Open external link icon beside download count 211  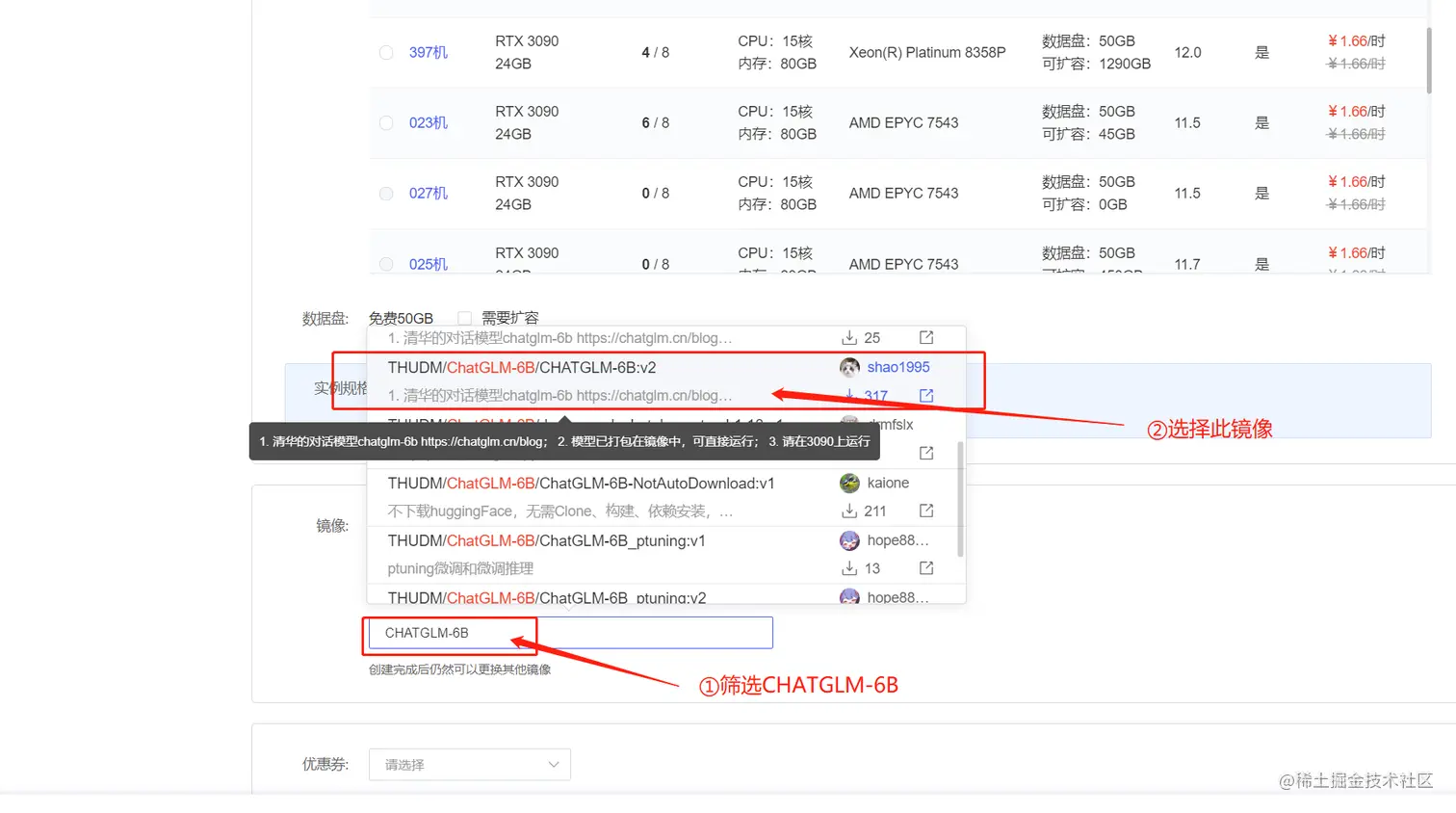pos(926,511)
